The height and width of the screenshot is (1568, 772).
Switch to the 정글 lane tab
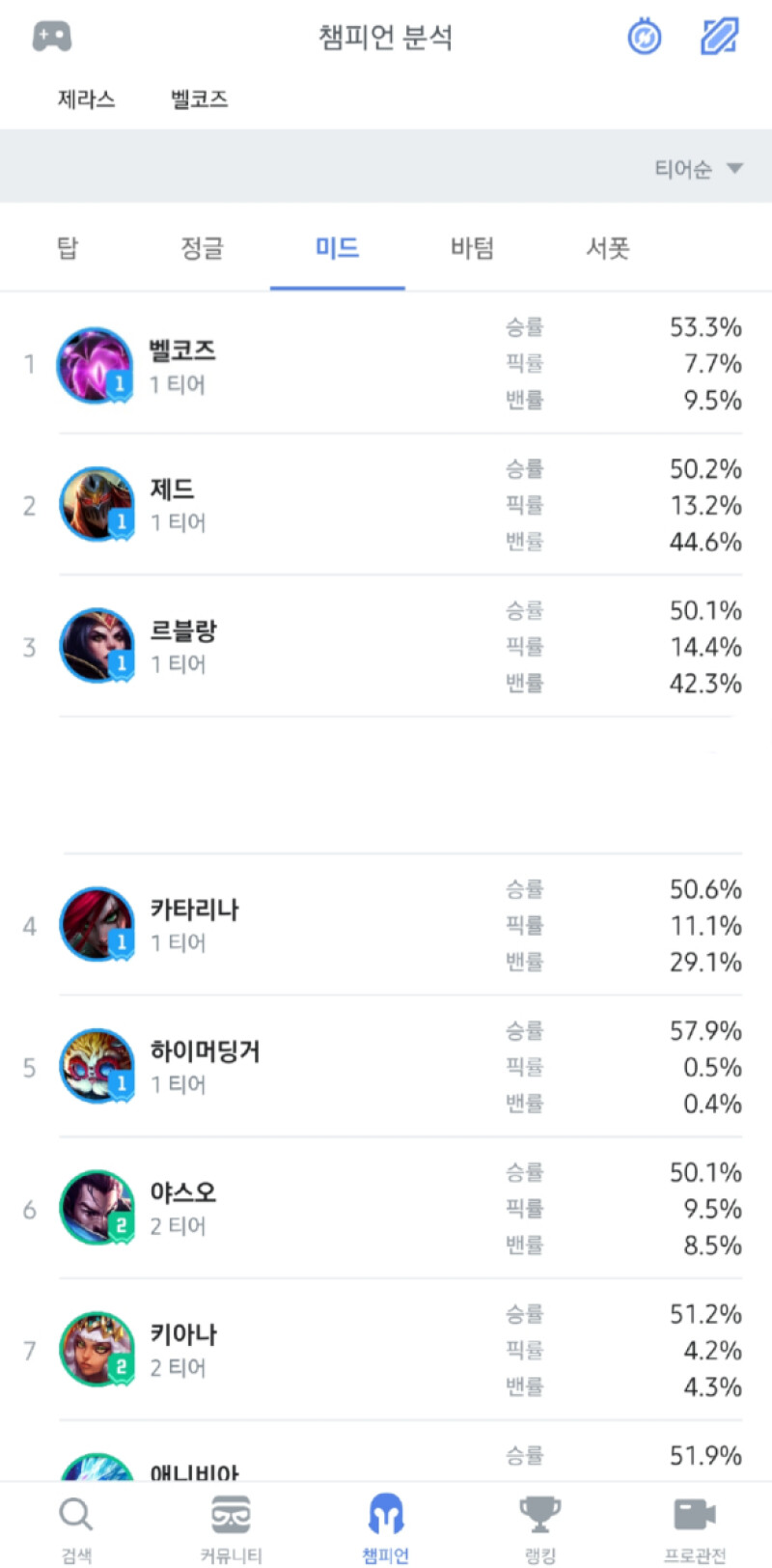[203, 248]
